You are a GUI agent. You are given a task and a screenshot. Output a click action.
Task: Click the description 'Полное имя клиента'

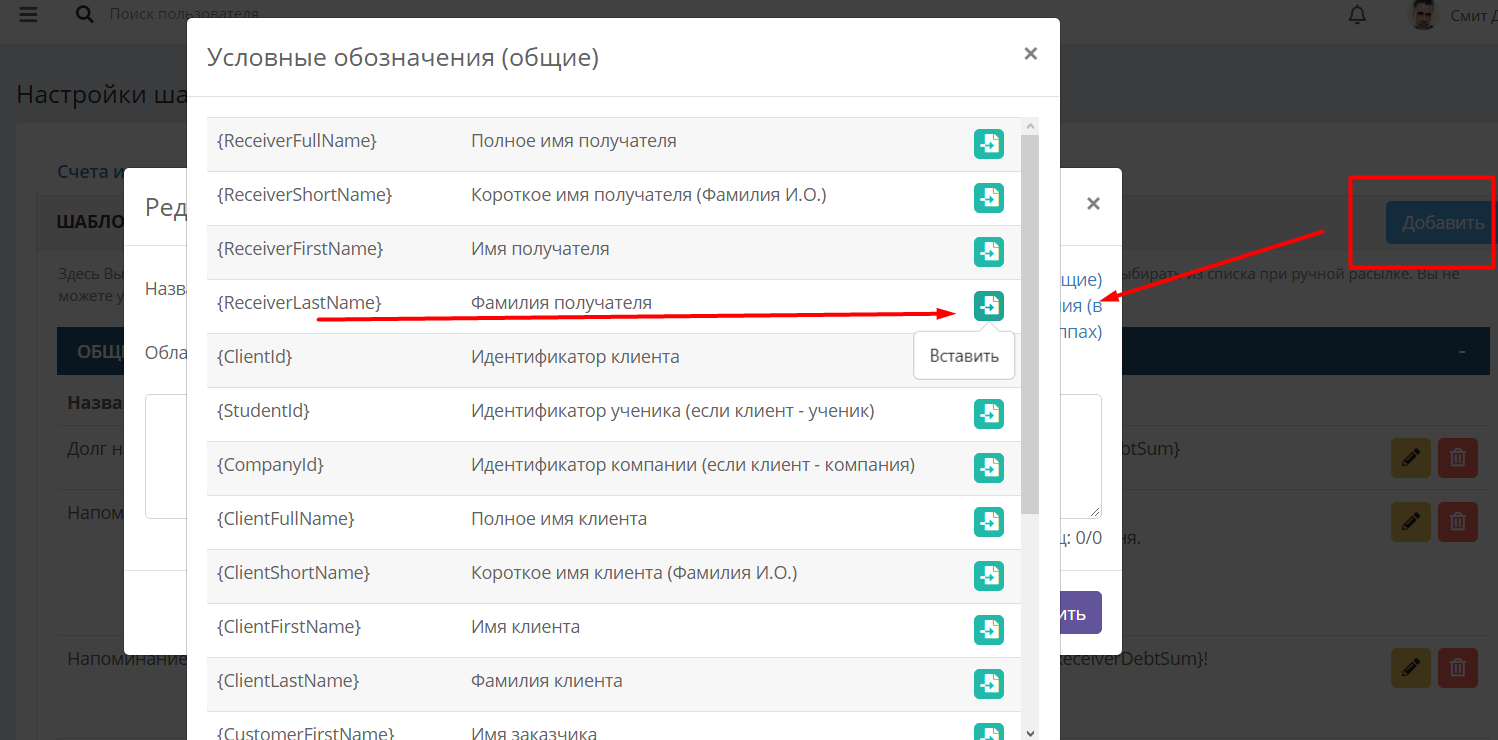click(559, 519)
